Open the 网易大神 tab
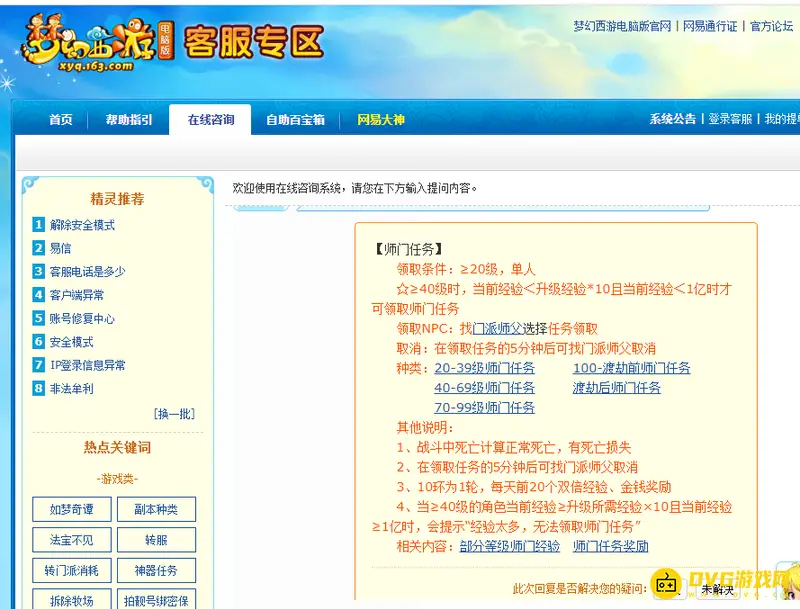 (x=381, y=120)
